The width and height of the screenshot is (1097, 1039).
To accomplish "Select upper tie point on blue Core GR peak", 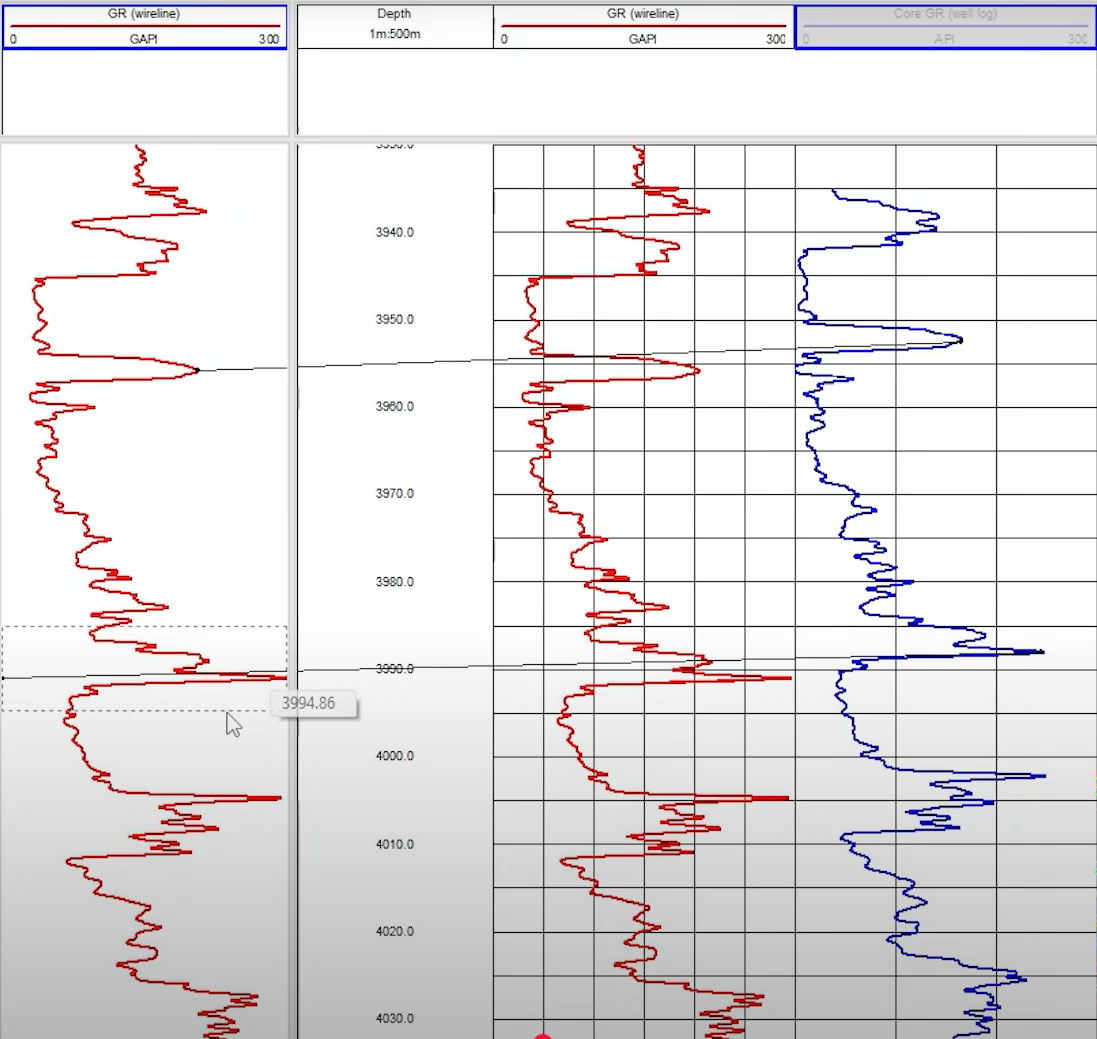I will click(x=960, y=341).
